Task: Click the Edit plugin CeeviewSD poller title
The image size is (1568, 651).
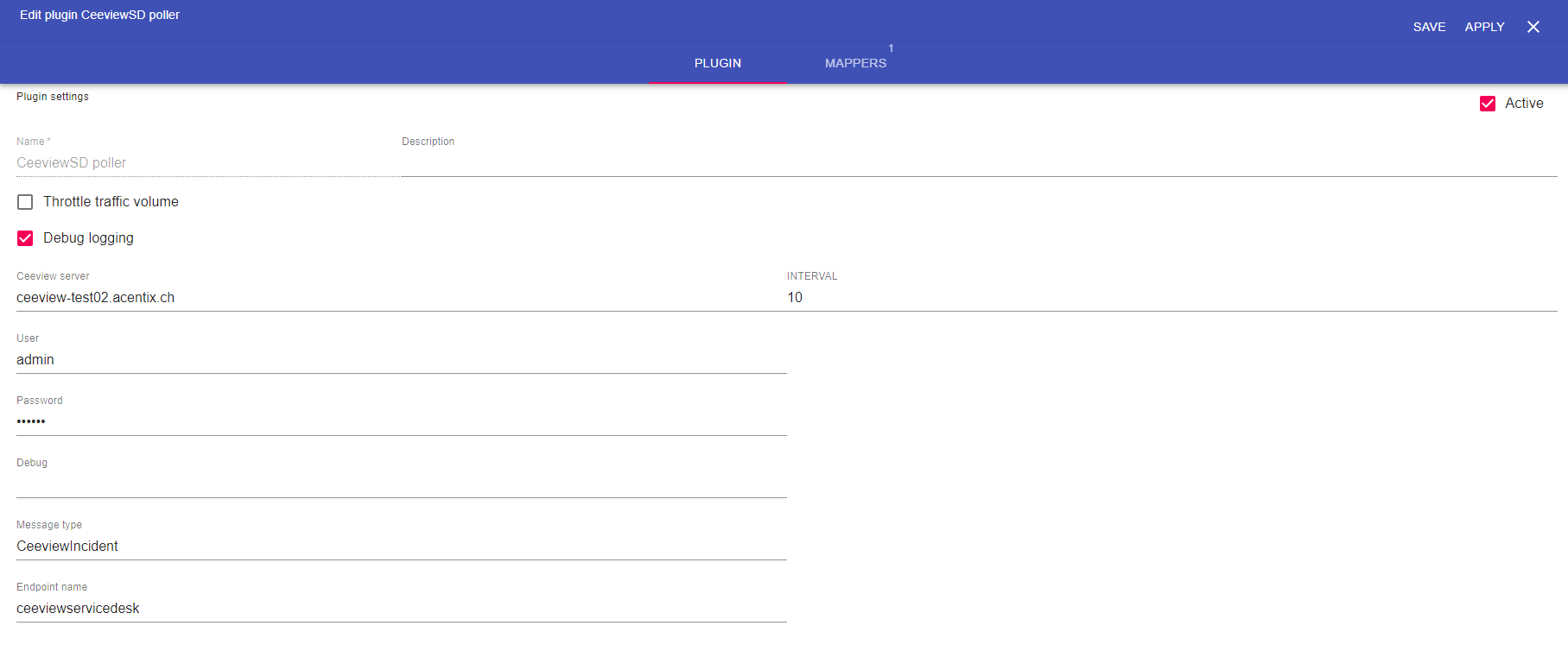Action: (99, 15)
